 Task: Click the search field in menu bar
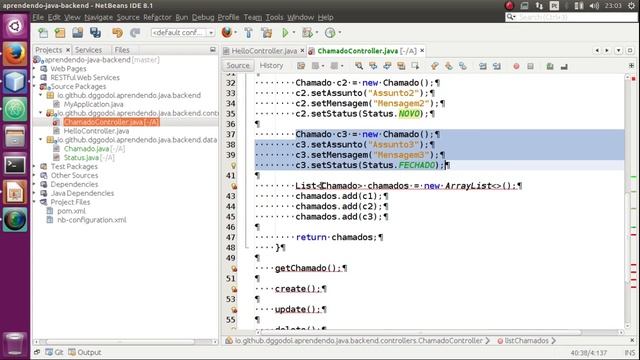tap(571, 17)
